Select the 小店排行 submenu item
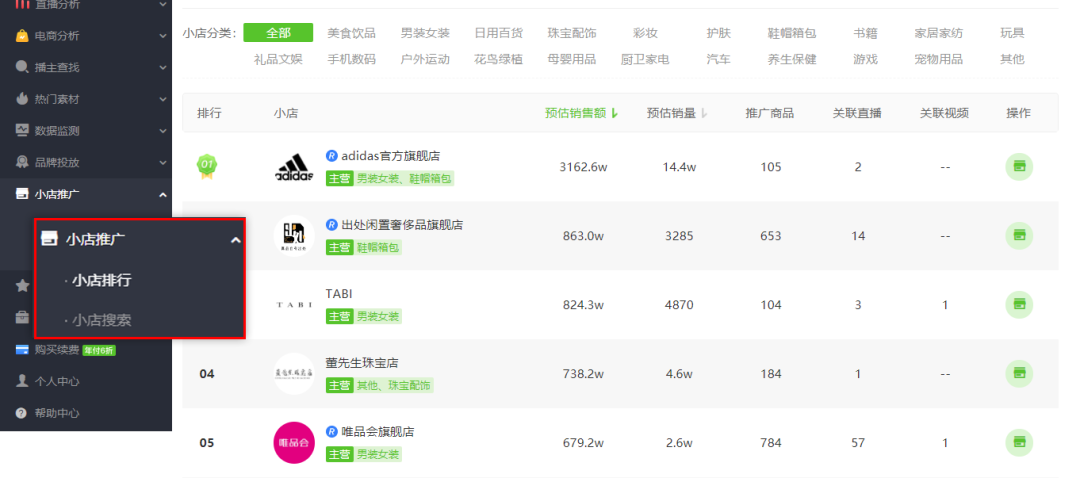 coord(102,280)
